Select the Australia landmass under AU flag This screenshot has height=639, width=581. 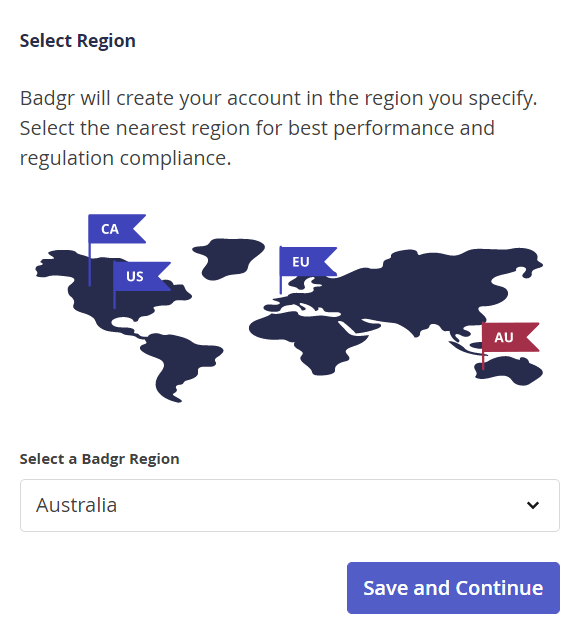(x=508, y=371)
